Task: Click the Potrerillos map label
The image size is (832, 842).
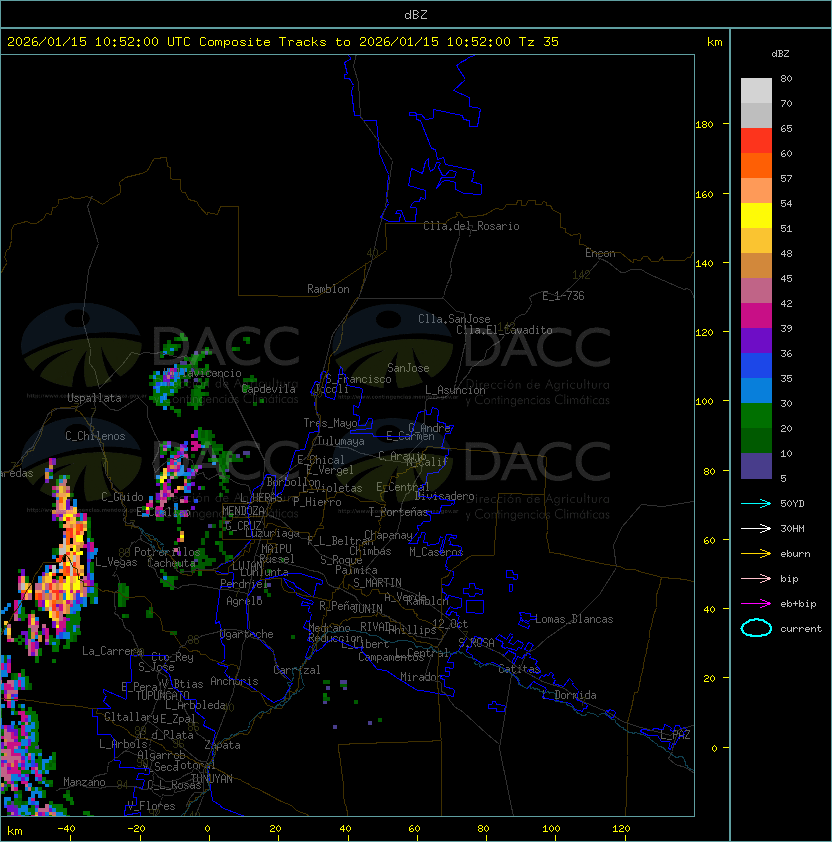Action: (167, 552)
